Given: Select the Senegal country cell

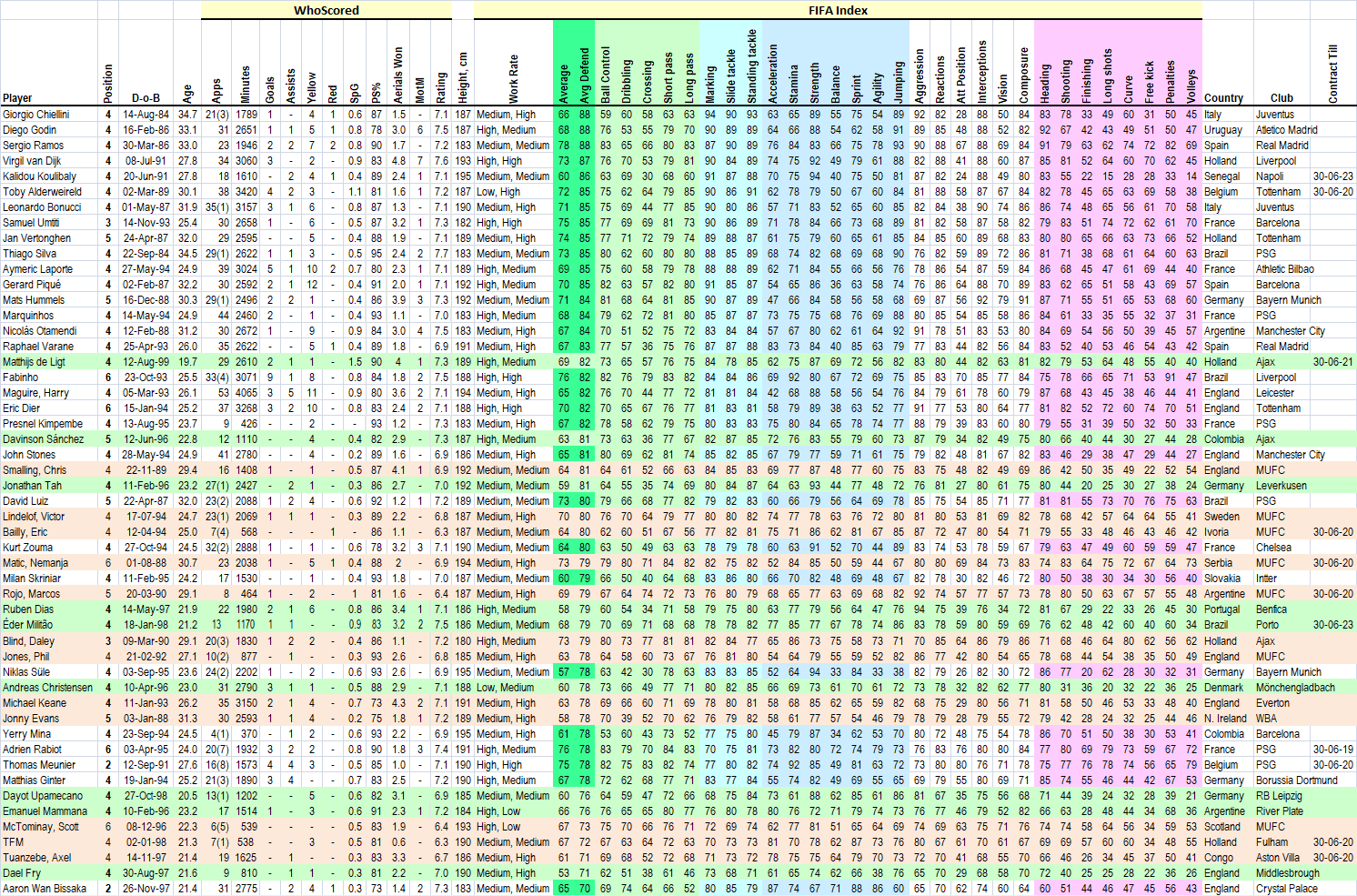Looking at the screenshot, I should click(x=1229, y=176).
